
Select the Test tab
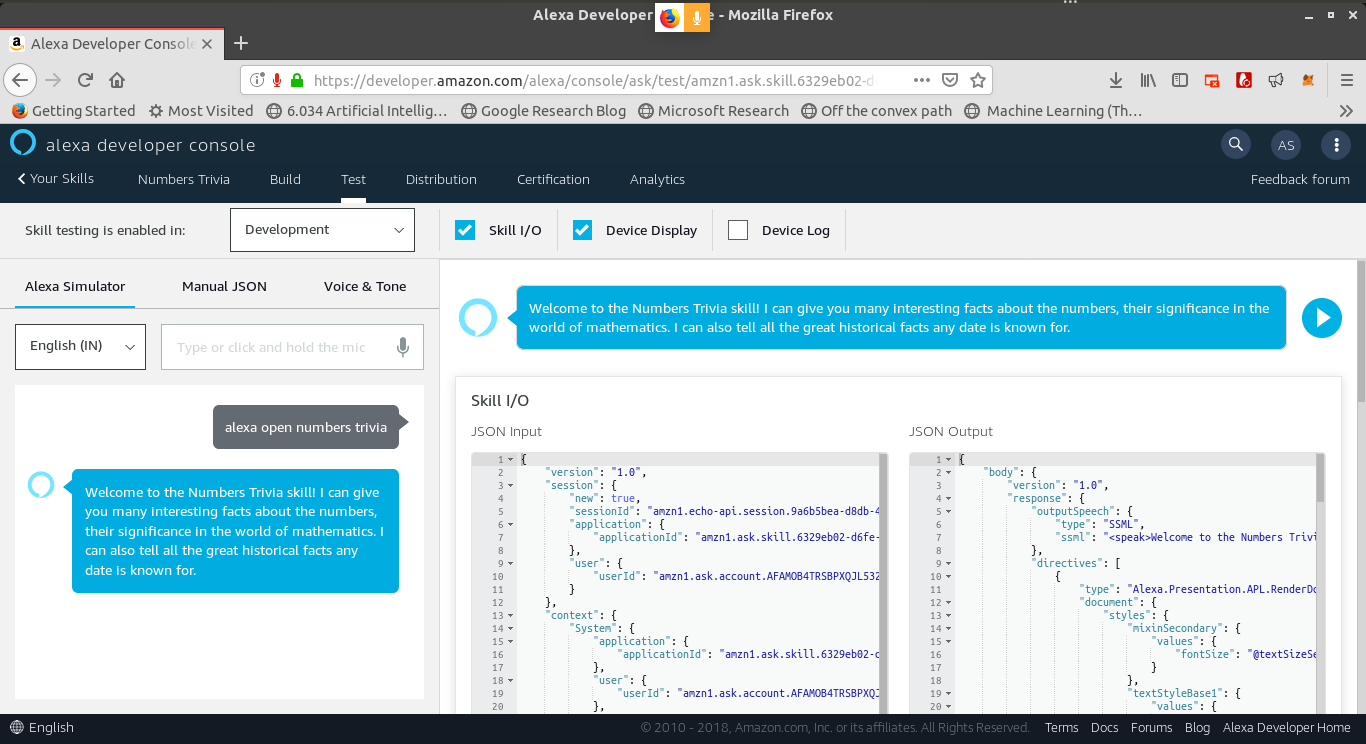(353, 179)
